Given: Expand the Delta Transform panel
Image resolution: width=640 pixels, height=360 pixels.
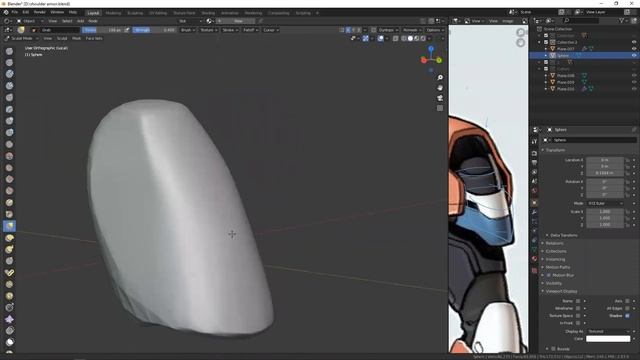Looking at the screenshot, I should [x=564, y=235].
